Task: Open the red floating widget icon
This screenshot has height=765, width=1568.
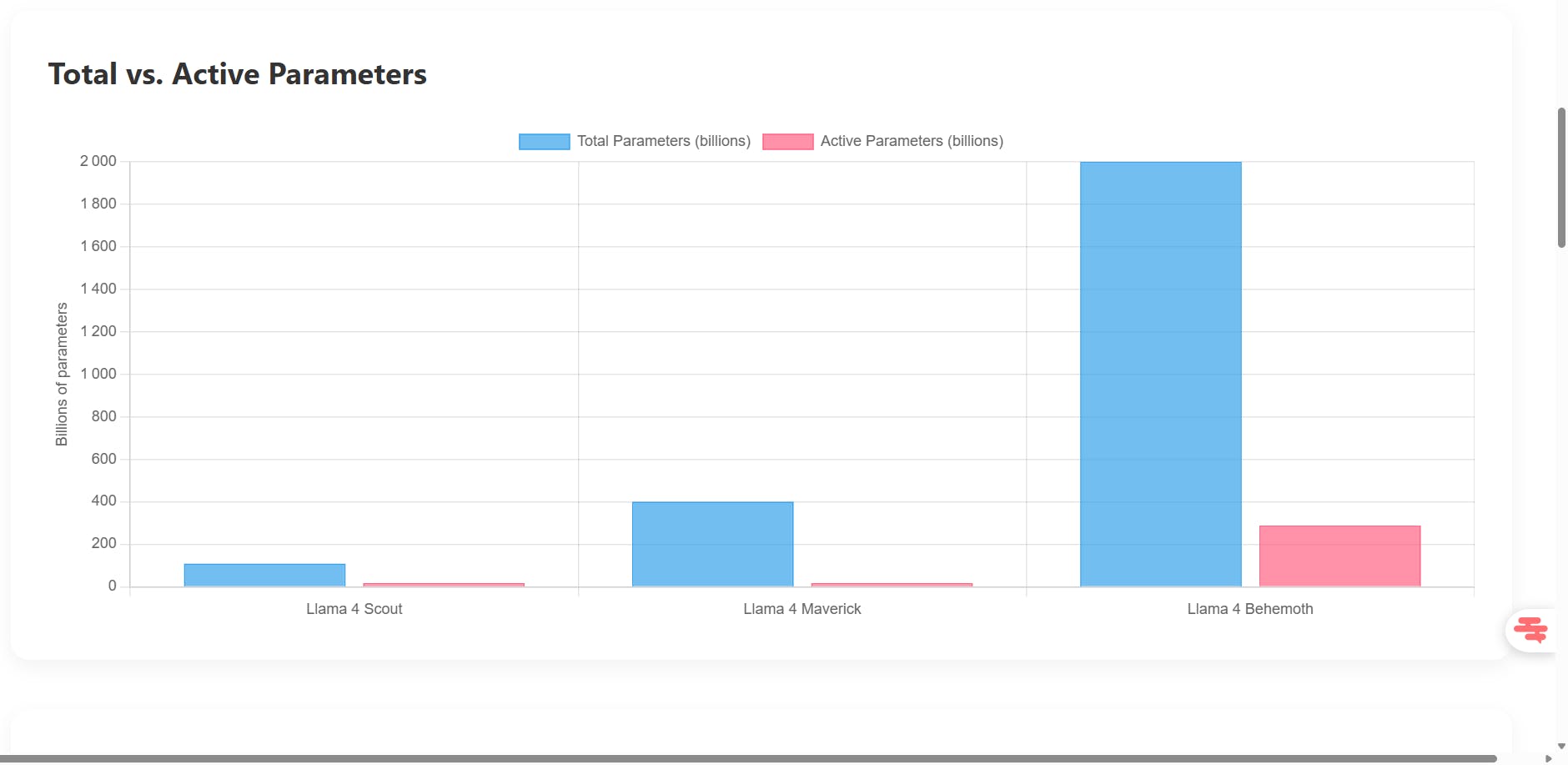Action: 1530,630
